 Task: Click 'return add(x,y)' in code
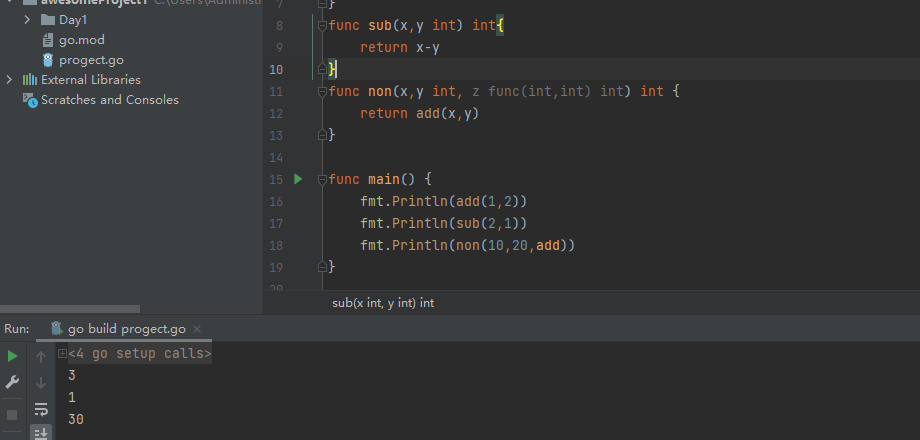(x=420, y=113)
